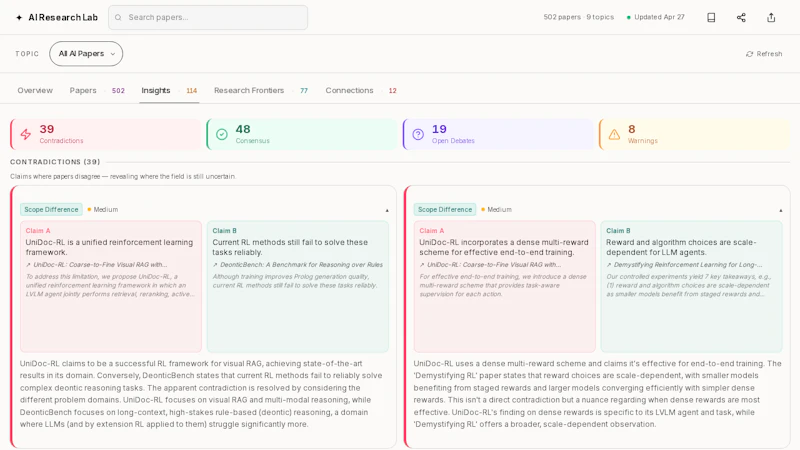Filter by 19 Open Debates card
Screen dimensions: 800x450
tap(498, 134)
